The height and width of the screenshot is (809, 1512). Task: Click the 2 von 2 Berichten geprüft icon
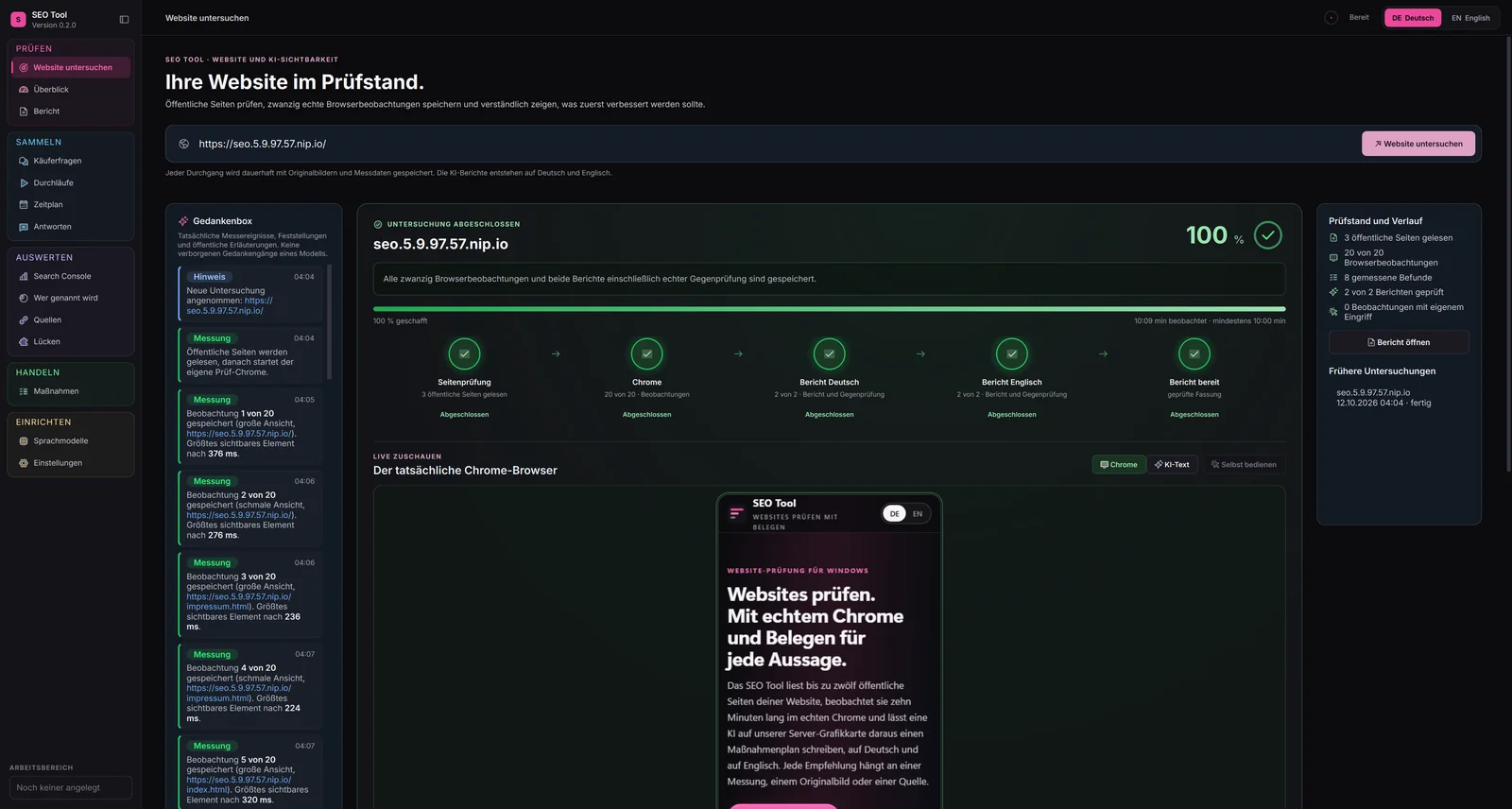[1333, 292]
